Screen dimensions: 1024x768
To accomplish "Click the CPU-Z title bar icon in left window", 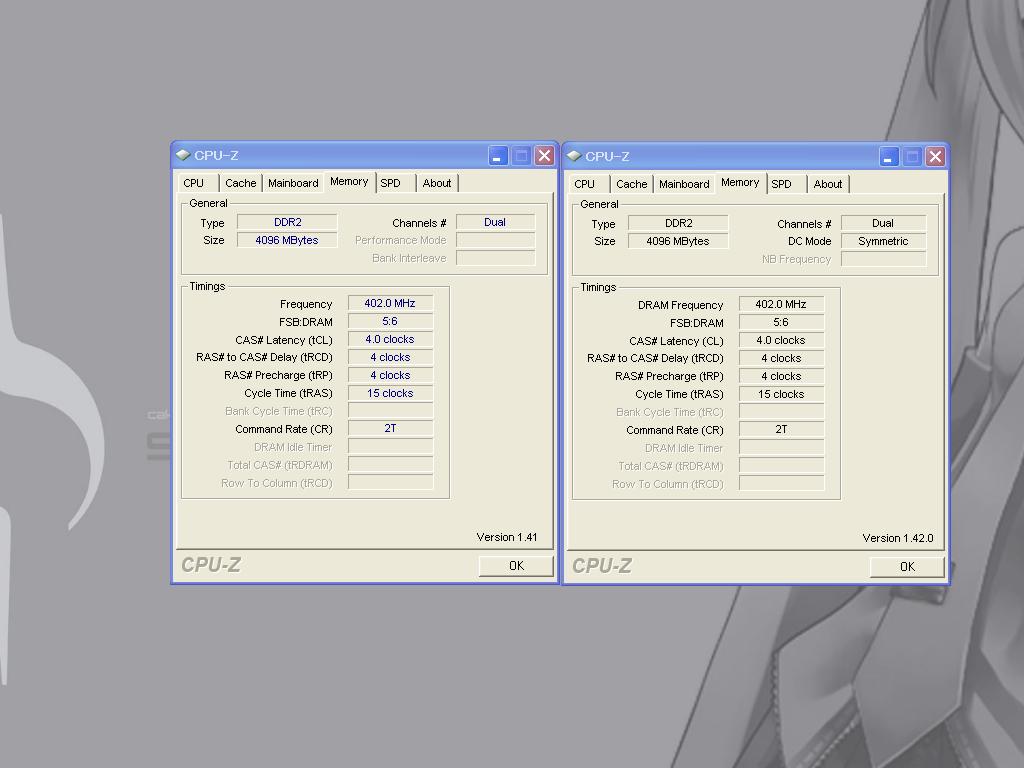I will pyautogui.click(x=184, y=155).
